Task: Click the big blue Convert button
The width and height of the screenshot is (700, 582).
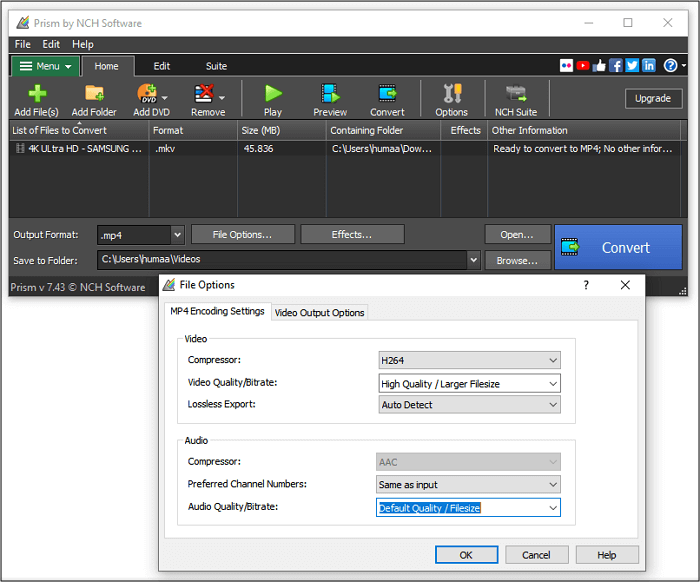Action: point(618,247)
